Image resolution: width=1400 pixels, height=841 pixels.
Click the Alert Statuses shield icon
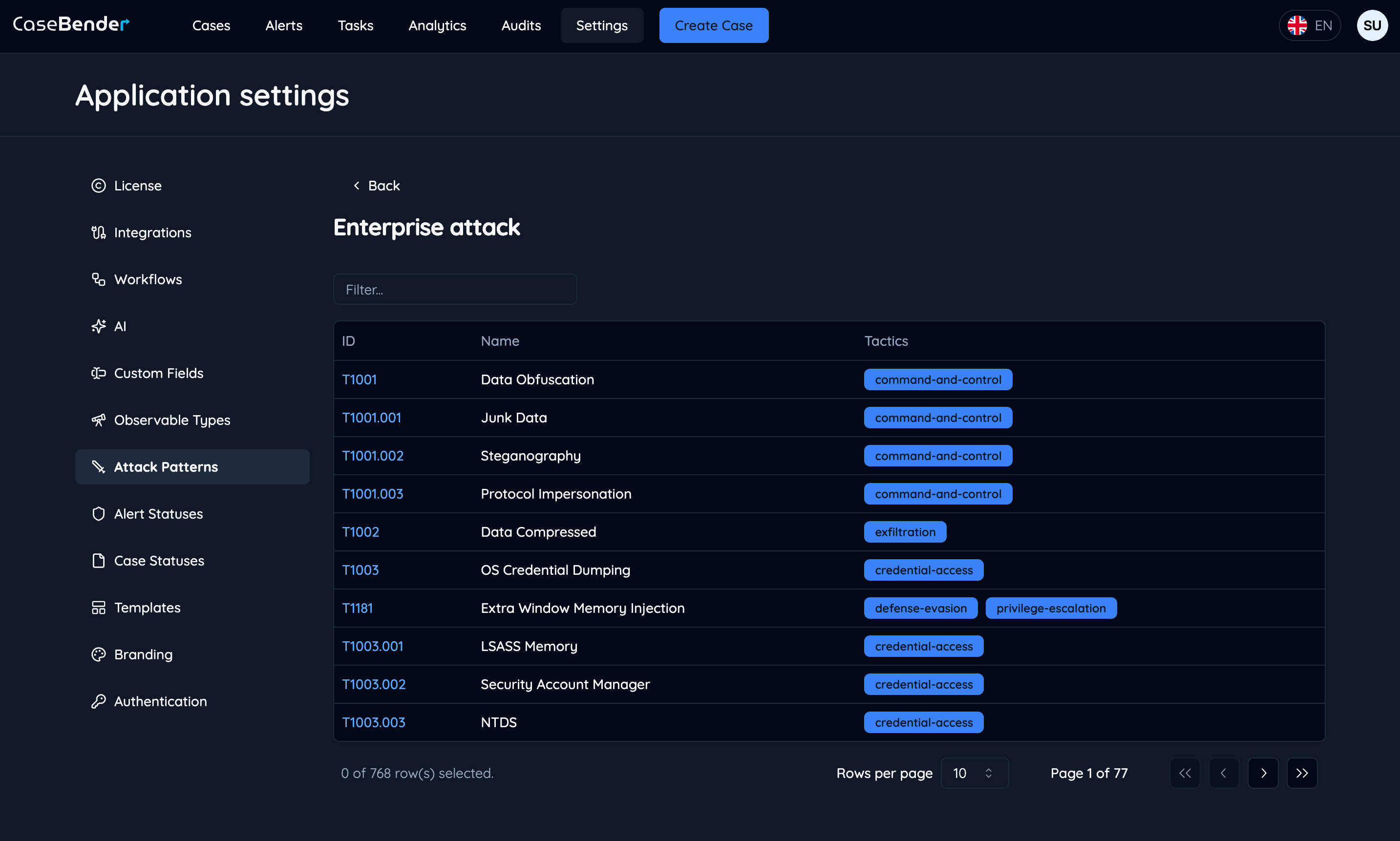[x=99, y=514]
